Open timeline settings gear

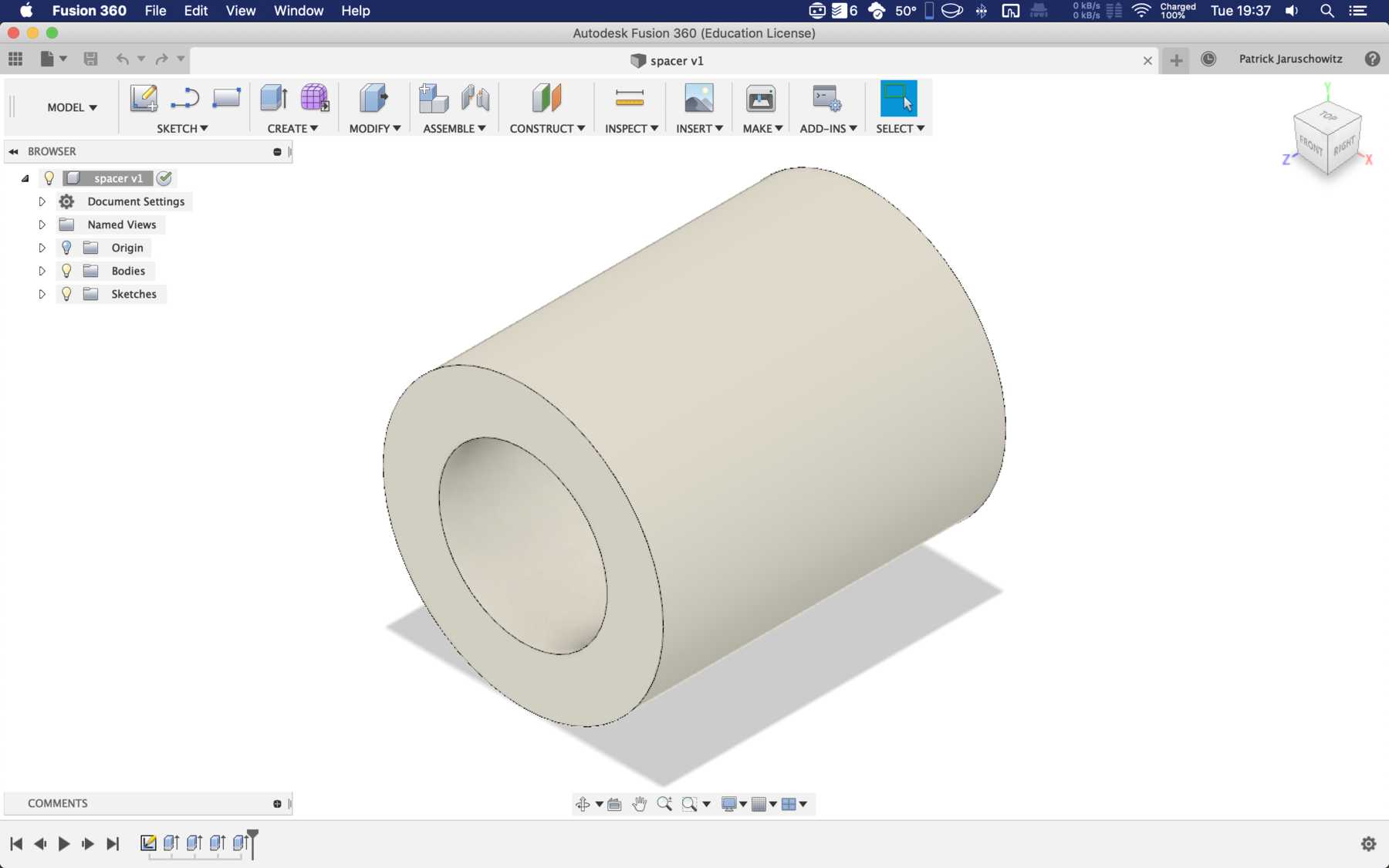tap(1368, 843)
